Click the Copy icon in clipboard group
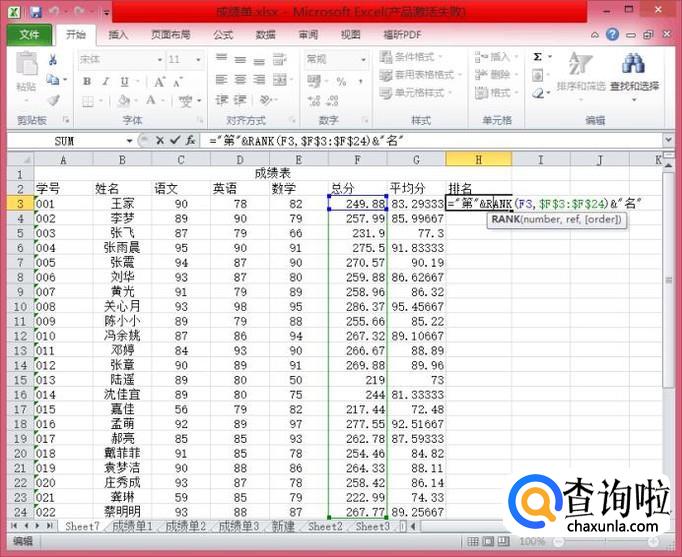Viewport: 682px width, 557px height. [x=53, y=80]
